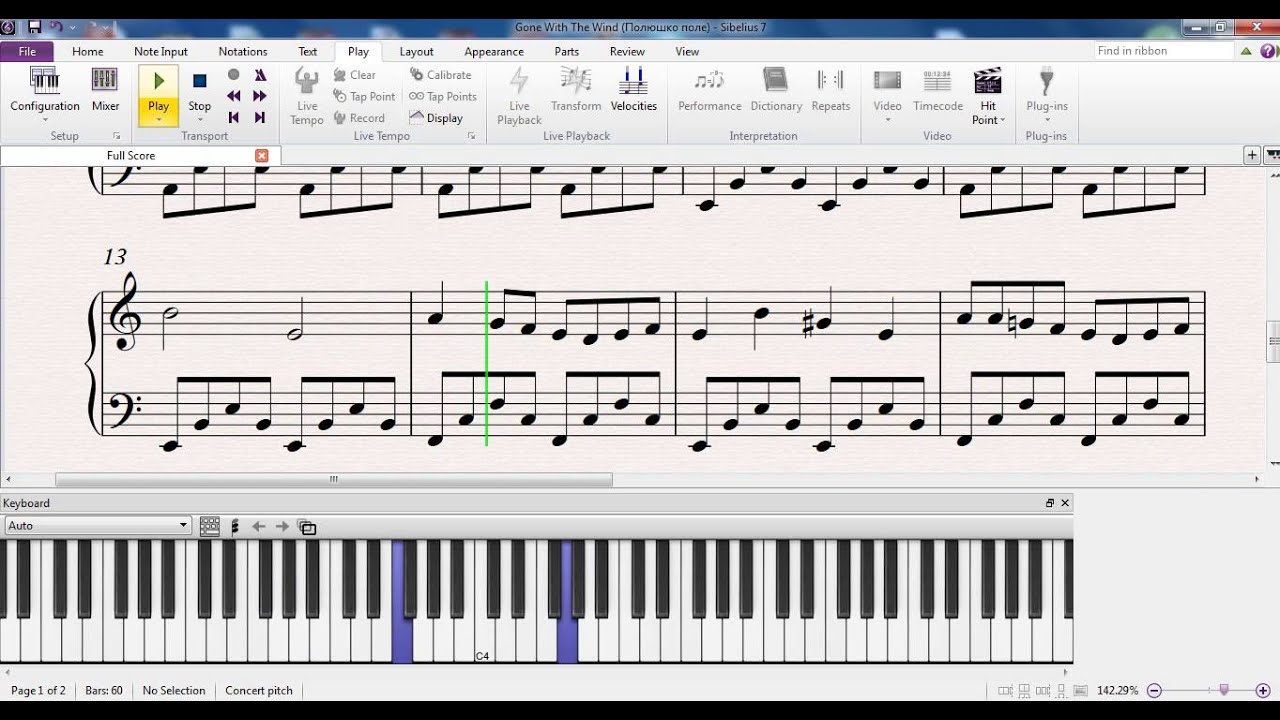The width and height of the screenshot is (1280, 720).
Task: Click the Tap Points button
Action: click(442, 97)
